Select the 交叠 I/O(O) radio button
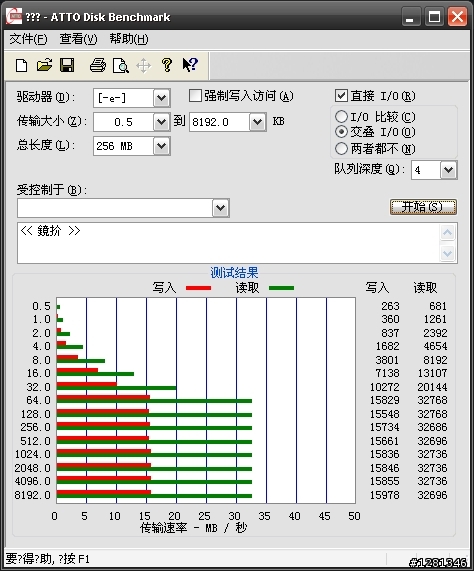Viewport: 474px width, 571px height. 341,131
